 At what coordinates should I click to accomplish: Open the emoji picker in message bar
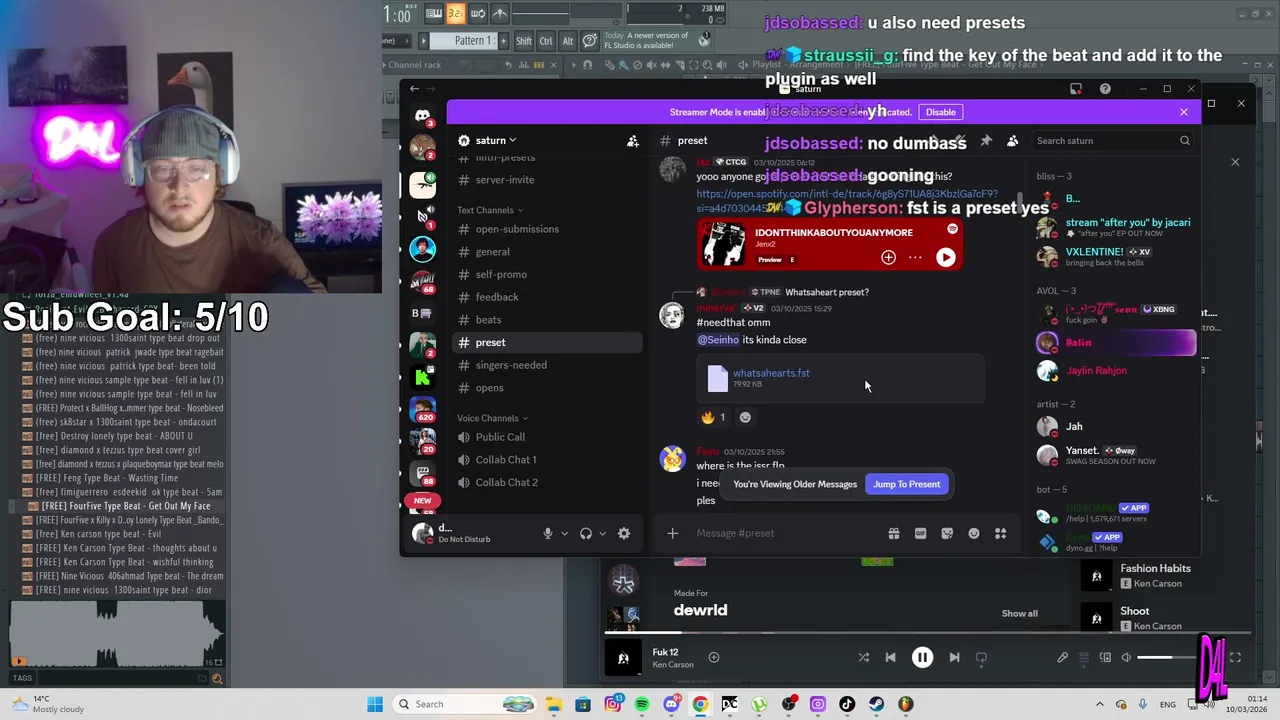(x=974, y=534)
